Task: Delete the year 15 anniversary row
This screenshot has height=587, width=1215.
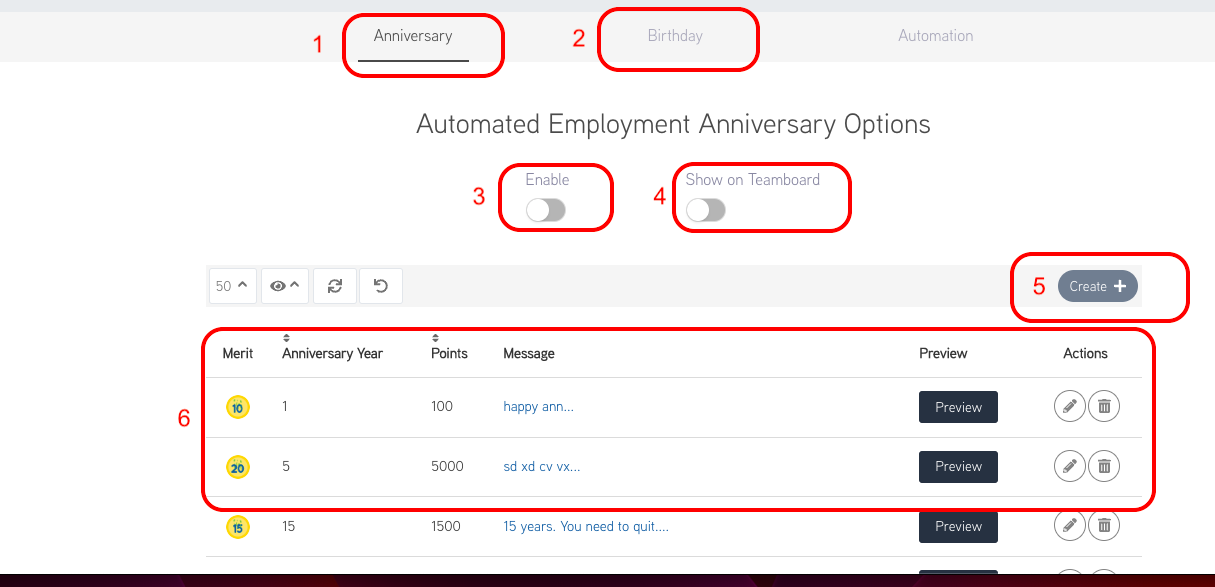Action: pyautogui.click(x=1104, y=526)
